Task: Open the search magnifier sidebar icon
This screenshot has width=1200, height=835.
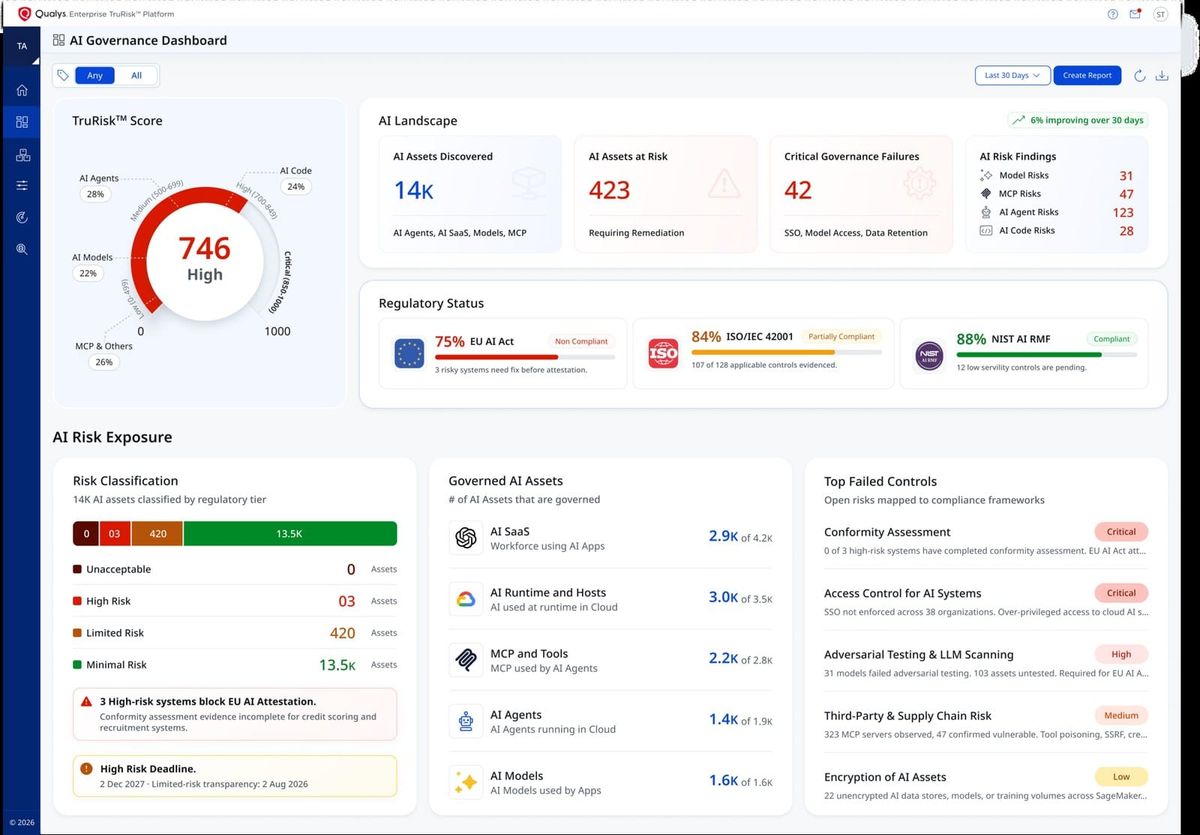Action: 21,249
